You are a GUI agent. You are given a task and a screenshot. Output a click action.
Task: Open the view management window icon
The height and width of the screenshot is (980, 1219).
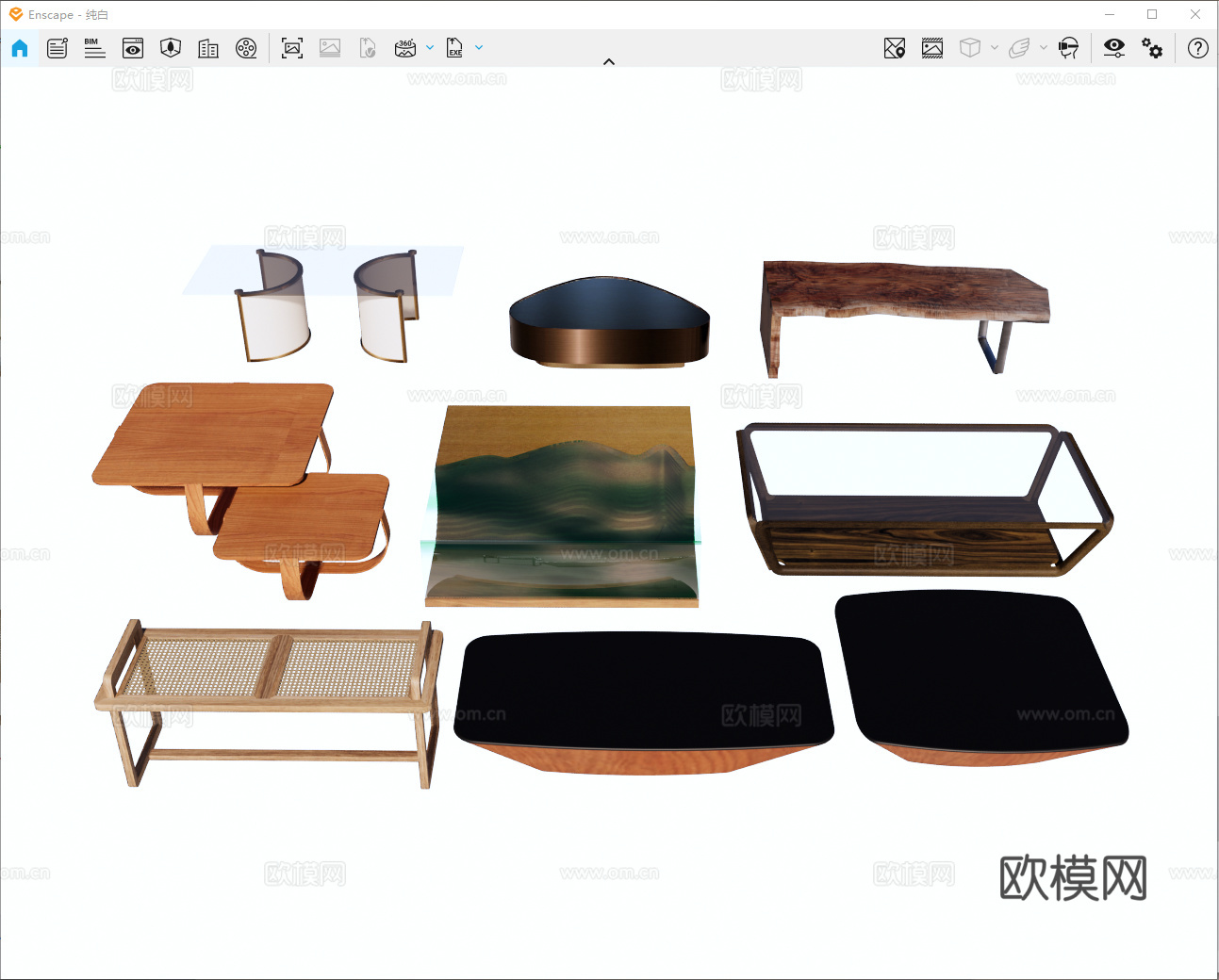[133, 48]
